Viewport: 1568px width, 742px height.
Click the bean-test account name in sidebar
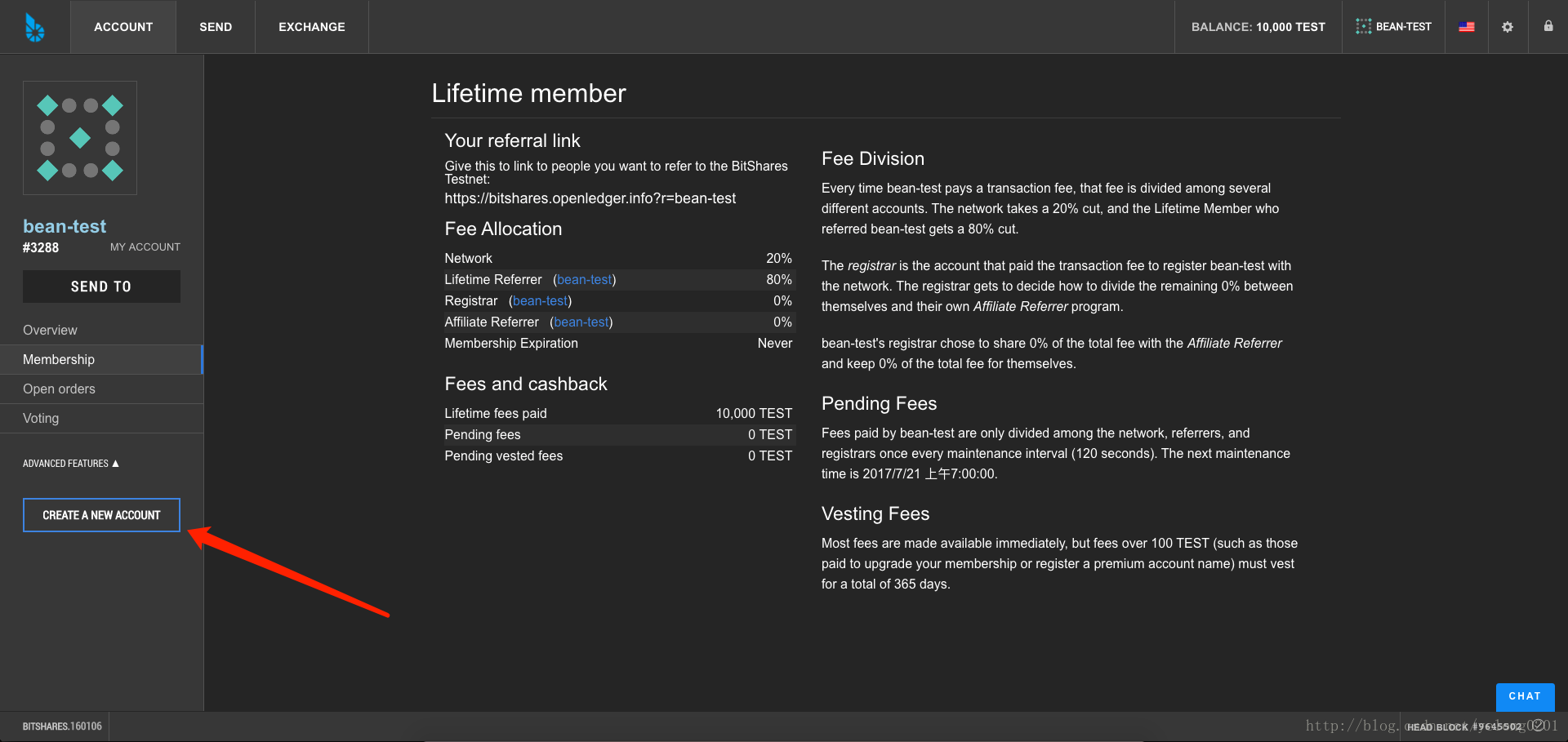(x=65, y=226)
